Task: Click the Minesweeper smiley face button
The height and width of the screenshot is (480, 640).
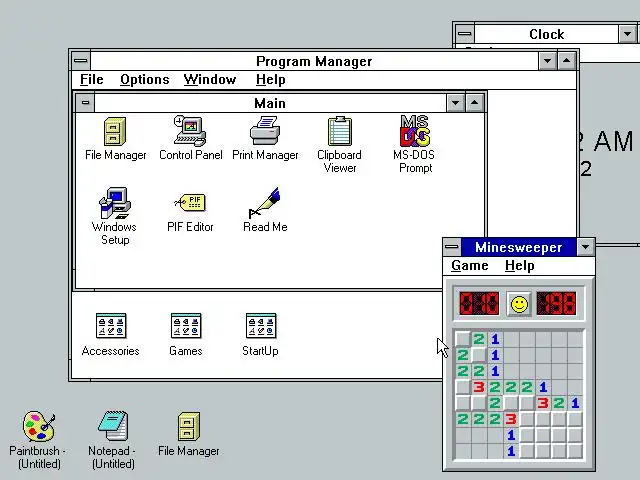Action: pos(519,304)
